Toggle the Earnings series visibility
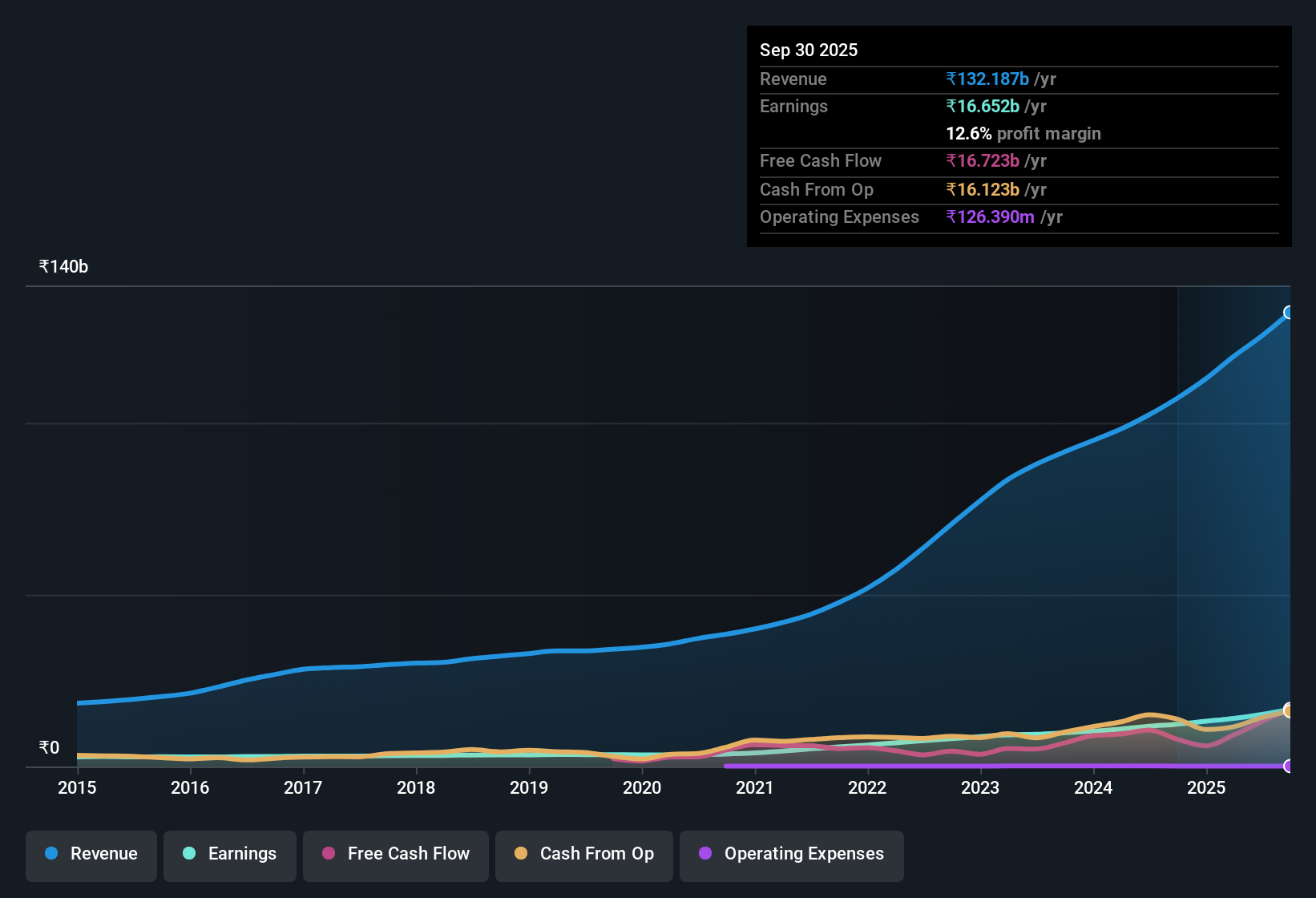1316x898 pixels. pos(229,854)
